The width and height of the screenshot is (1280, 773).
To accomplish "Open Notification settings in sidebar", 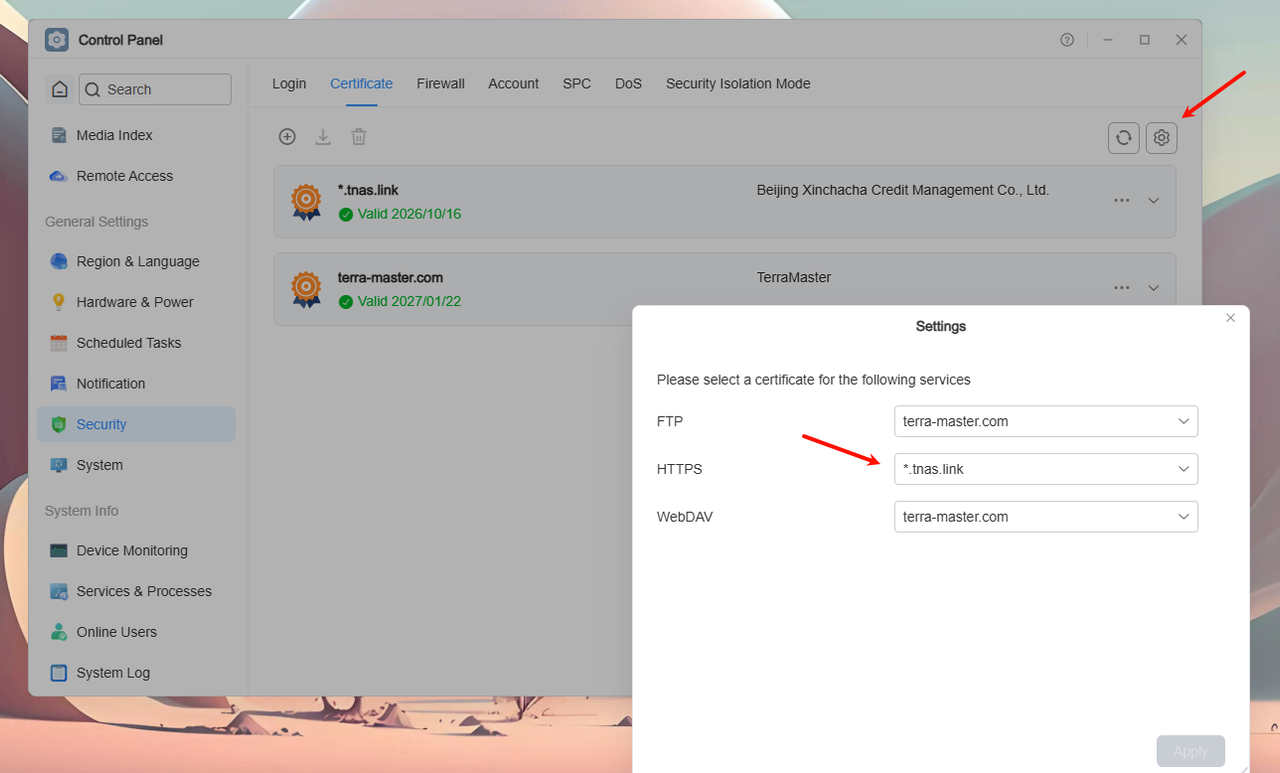I will coord(136,384).
